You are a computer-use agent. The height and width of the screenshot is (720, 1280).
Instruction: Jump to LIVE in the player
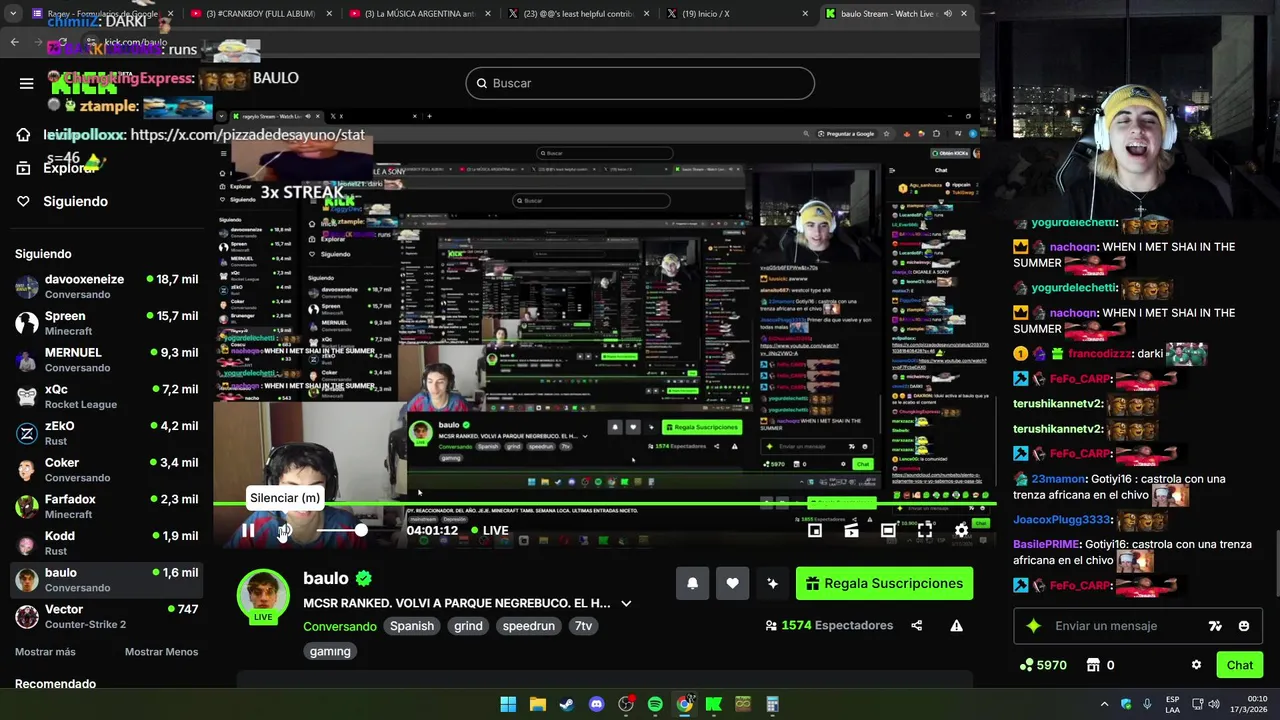click(488, 531)
